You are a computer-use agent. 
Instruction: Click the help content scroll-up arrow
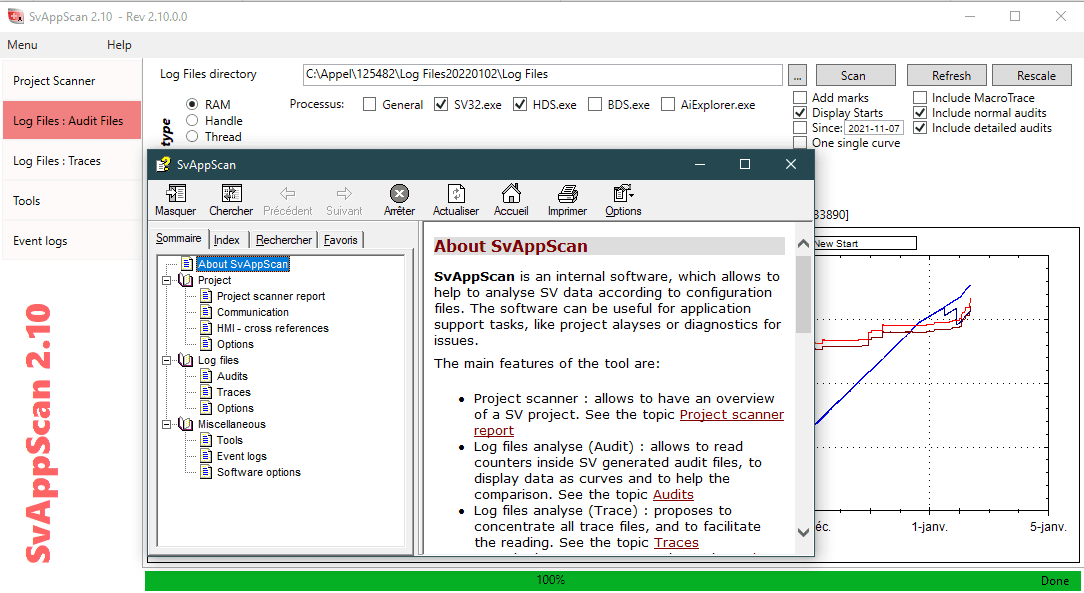(803, 243)
